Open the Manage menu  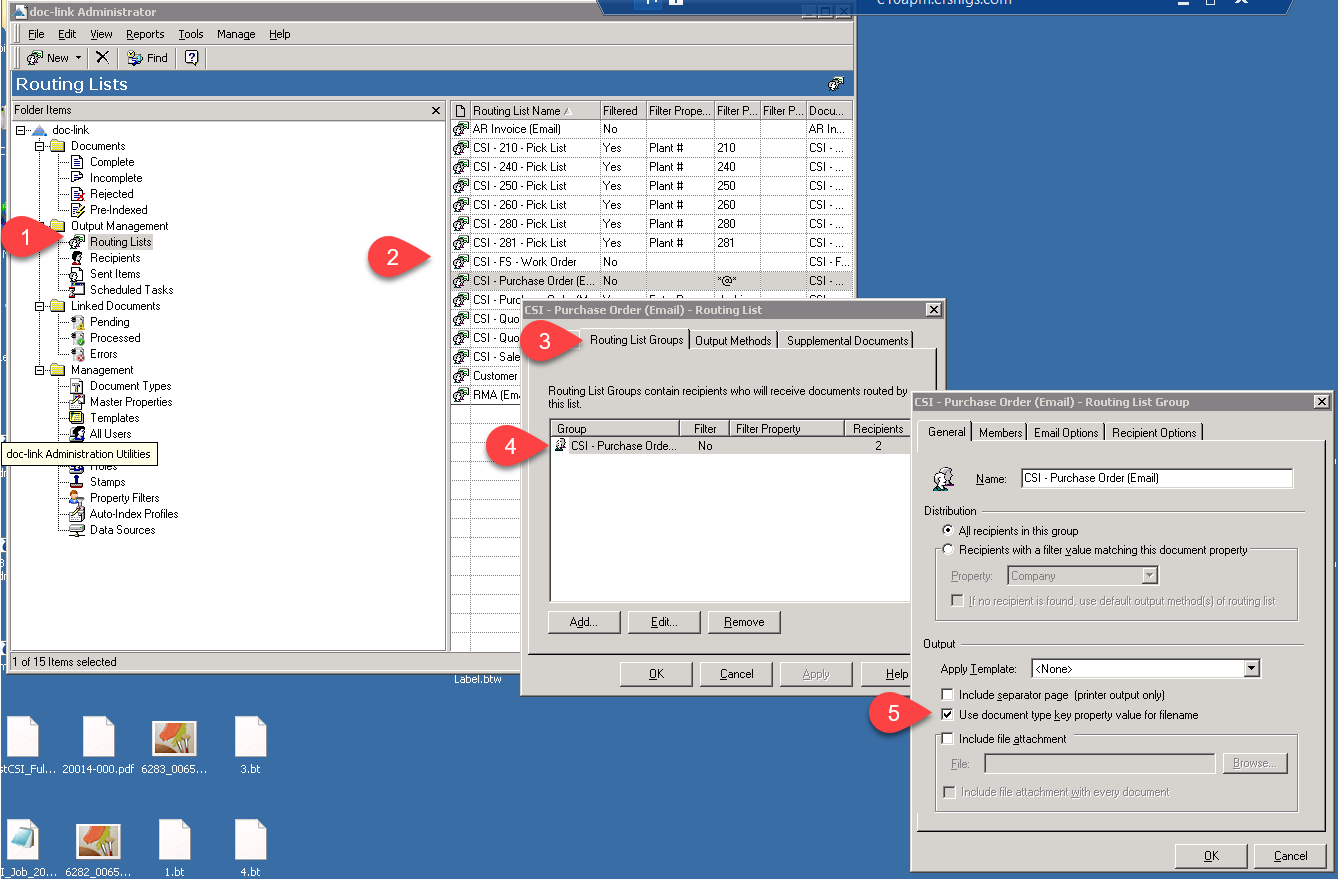(x=236, y=34)
